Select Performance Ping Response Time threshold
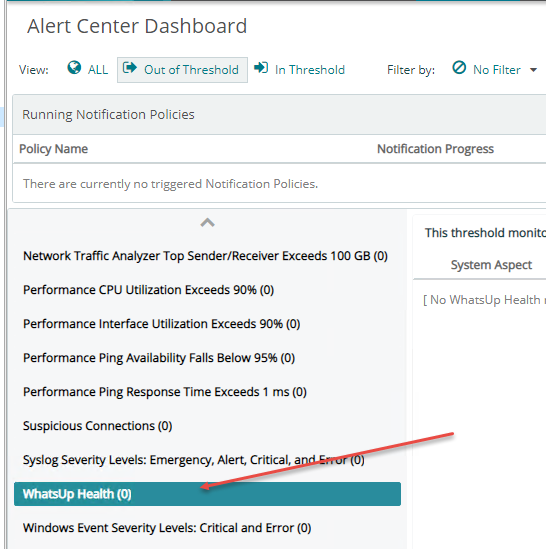Viewport: 546px width, 549px height. 165,392
